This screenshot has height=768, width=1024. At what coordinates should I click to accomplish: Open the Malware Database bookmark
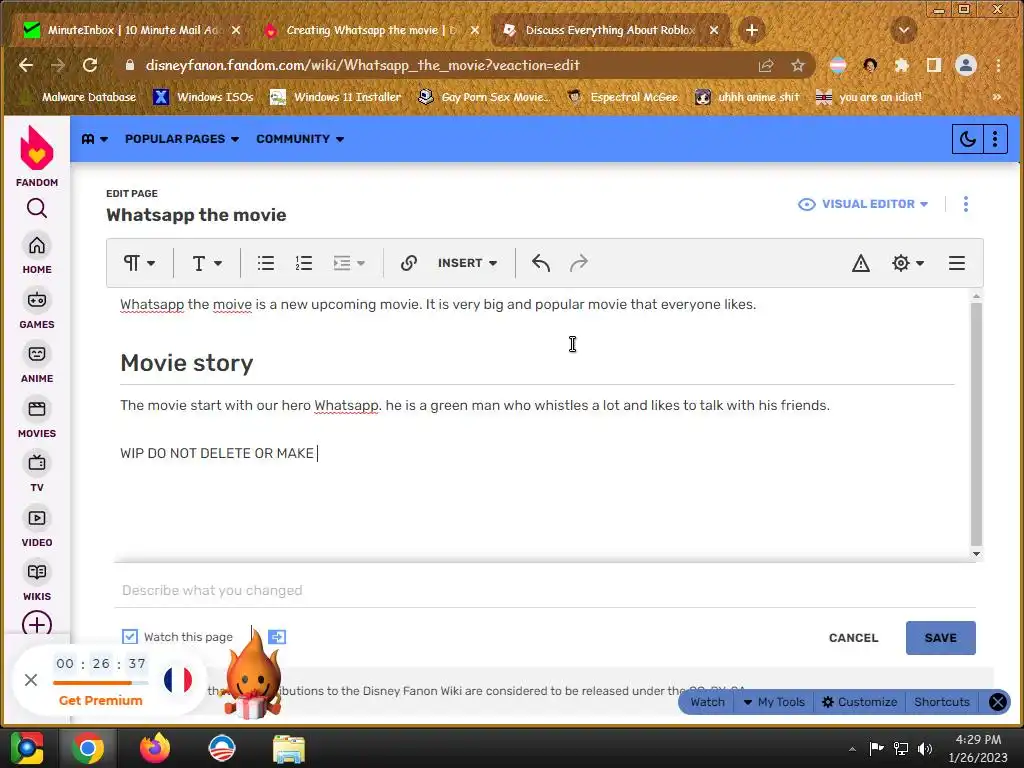click(78, 97)
